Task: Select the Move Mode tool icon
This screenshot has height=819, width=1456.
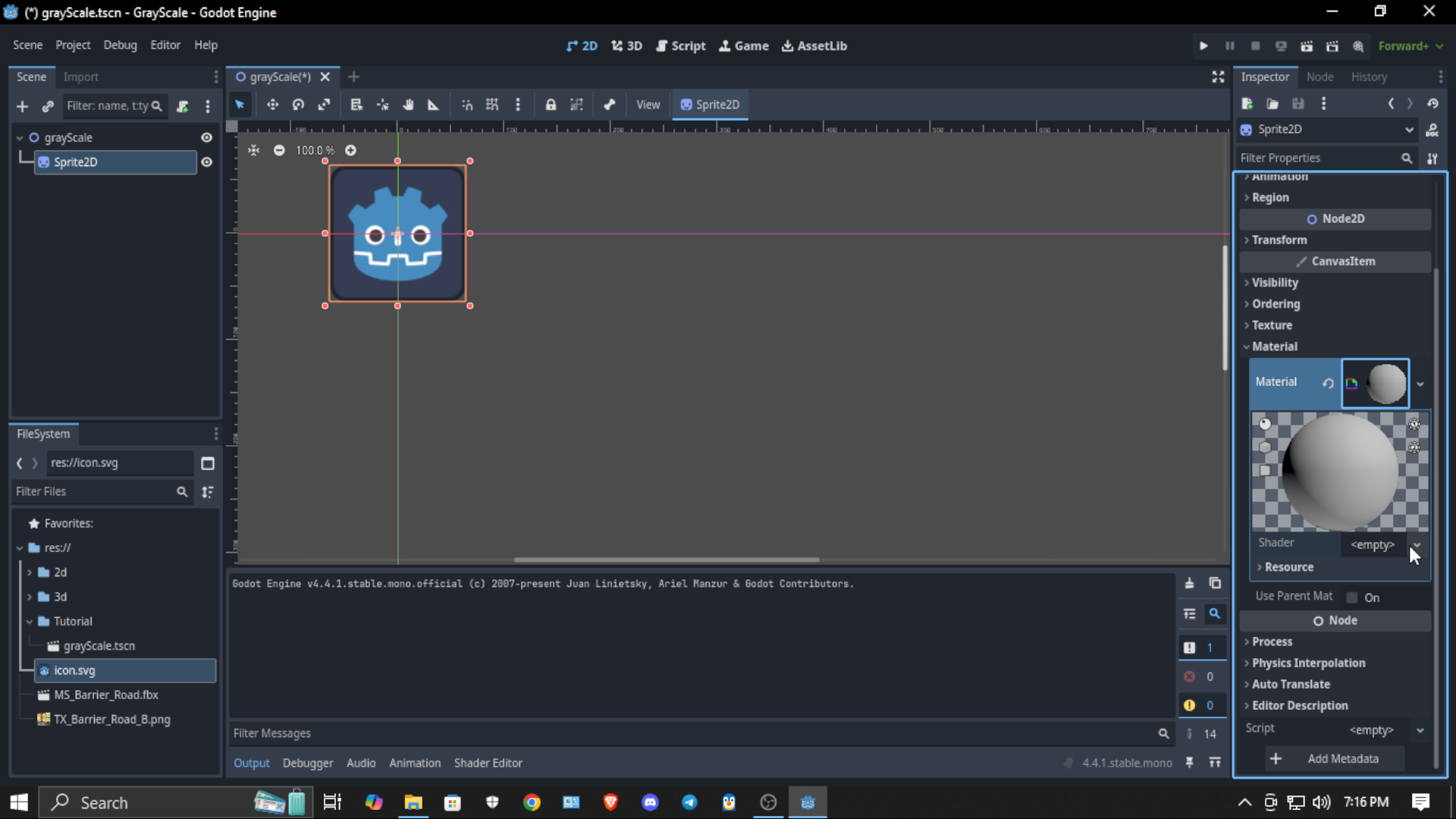Action: (x=272, y=105)
